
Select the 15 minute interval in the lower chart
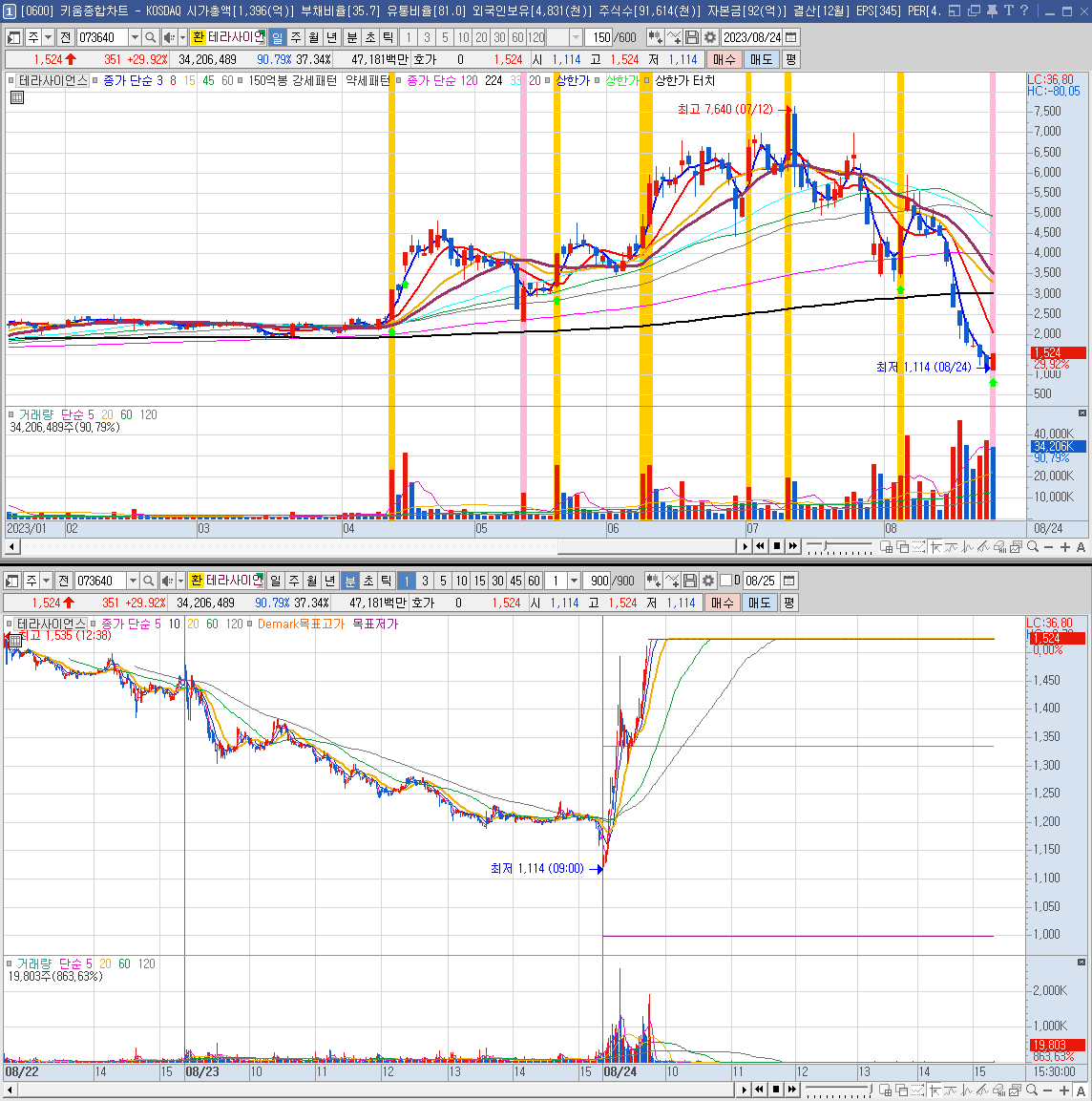(x=479, y=581)
